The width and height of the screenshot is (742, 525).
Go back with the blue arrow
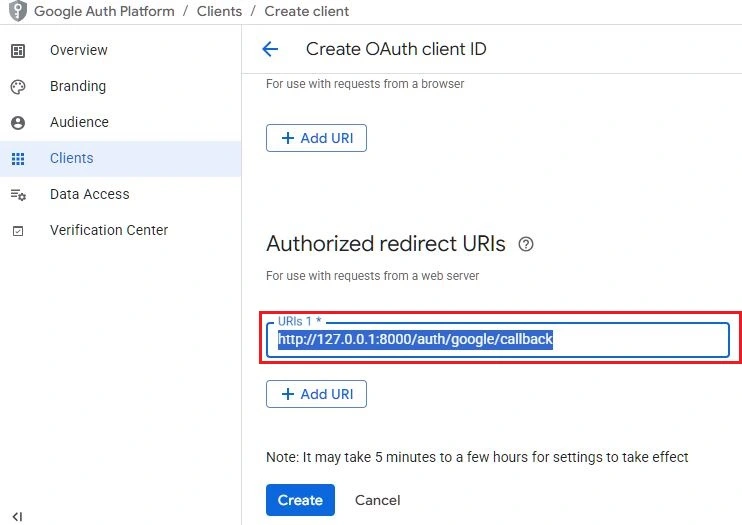[x=270, y=49]
